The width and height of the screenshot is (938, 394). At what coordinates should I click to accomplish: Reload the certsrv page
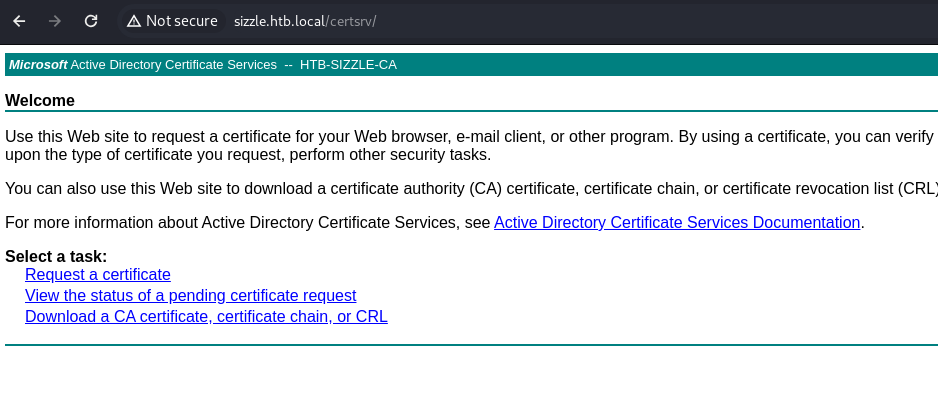coord(91,22)
